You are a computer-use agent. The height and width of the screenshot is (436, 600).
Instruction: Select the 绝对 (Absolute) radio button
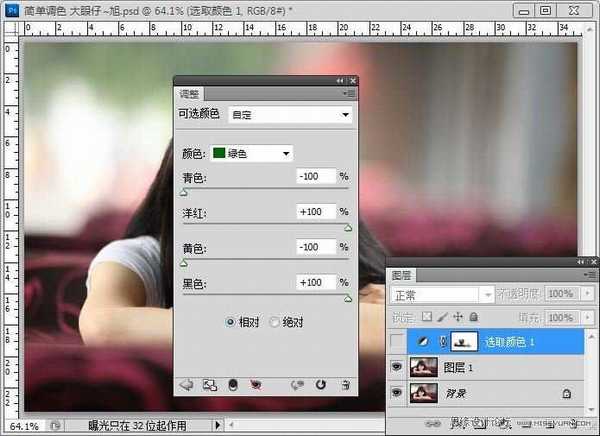275,323
